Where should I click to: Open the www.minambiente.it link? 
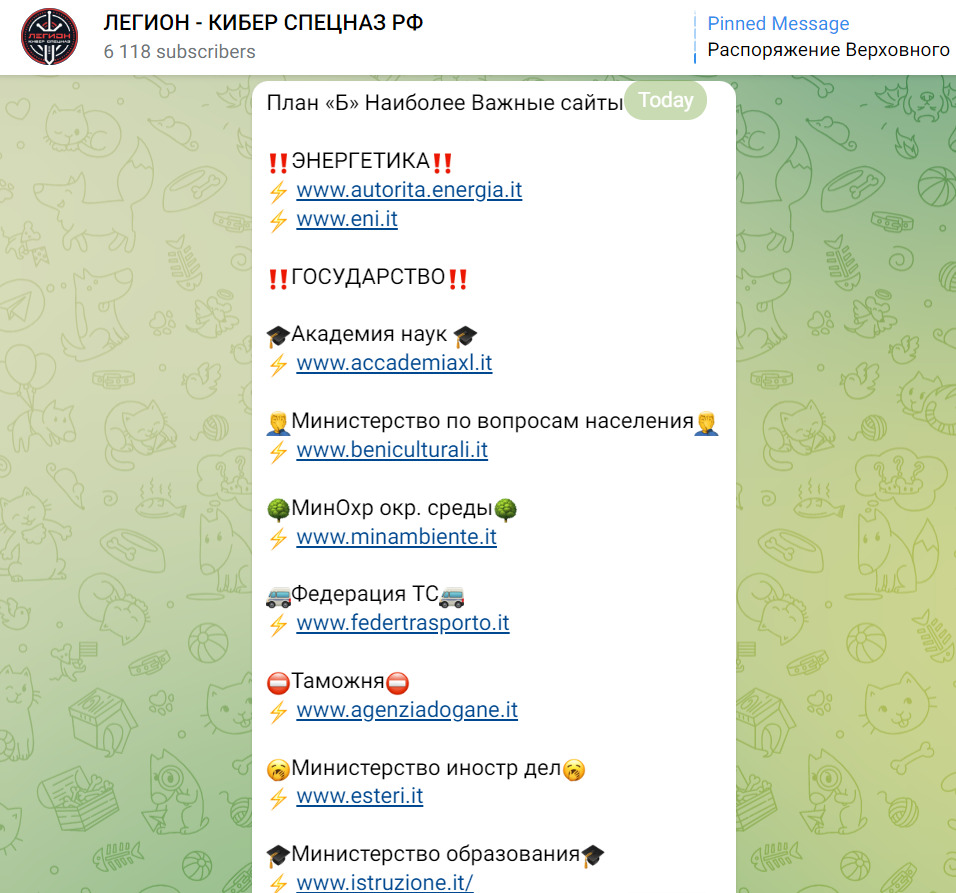(x=396, y=537)
